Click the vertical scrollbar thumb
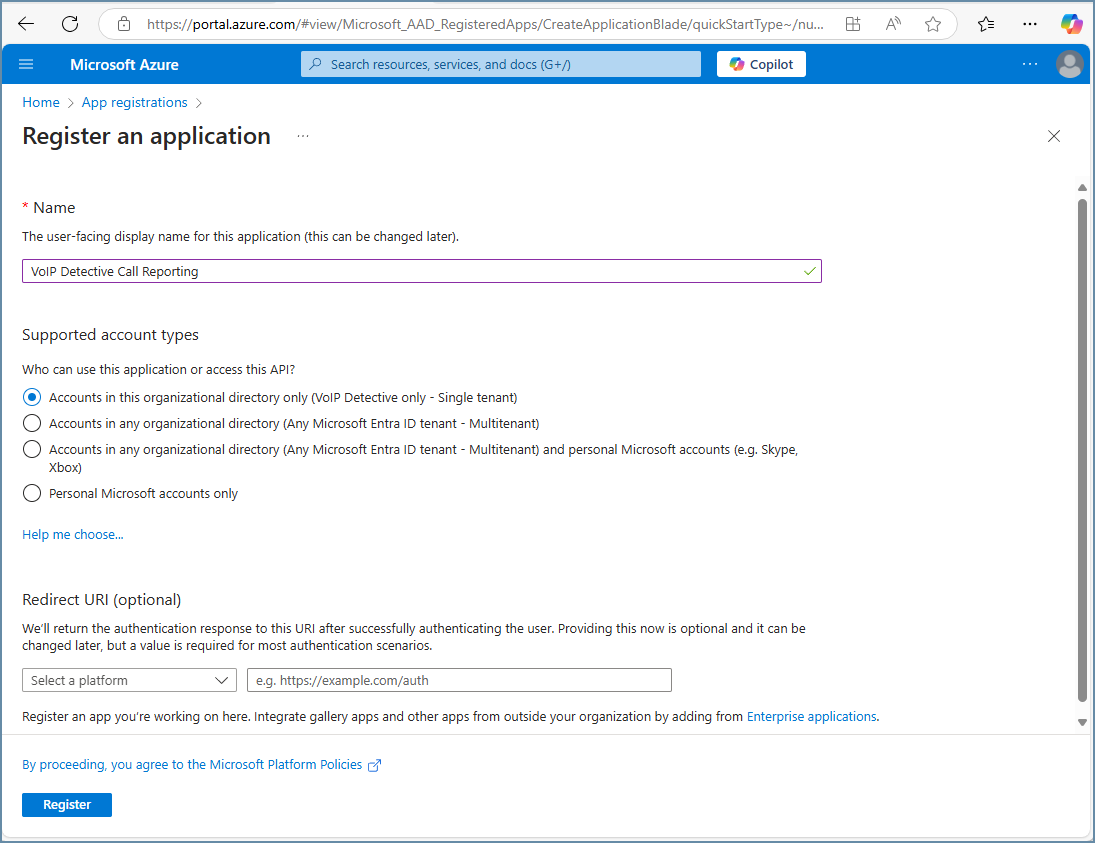The width and height of the screenshot is (1095, 843). coord(1082,450)
